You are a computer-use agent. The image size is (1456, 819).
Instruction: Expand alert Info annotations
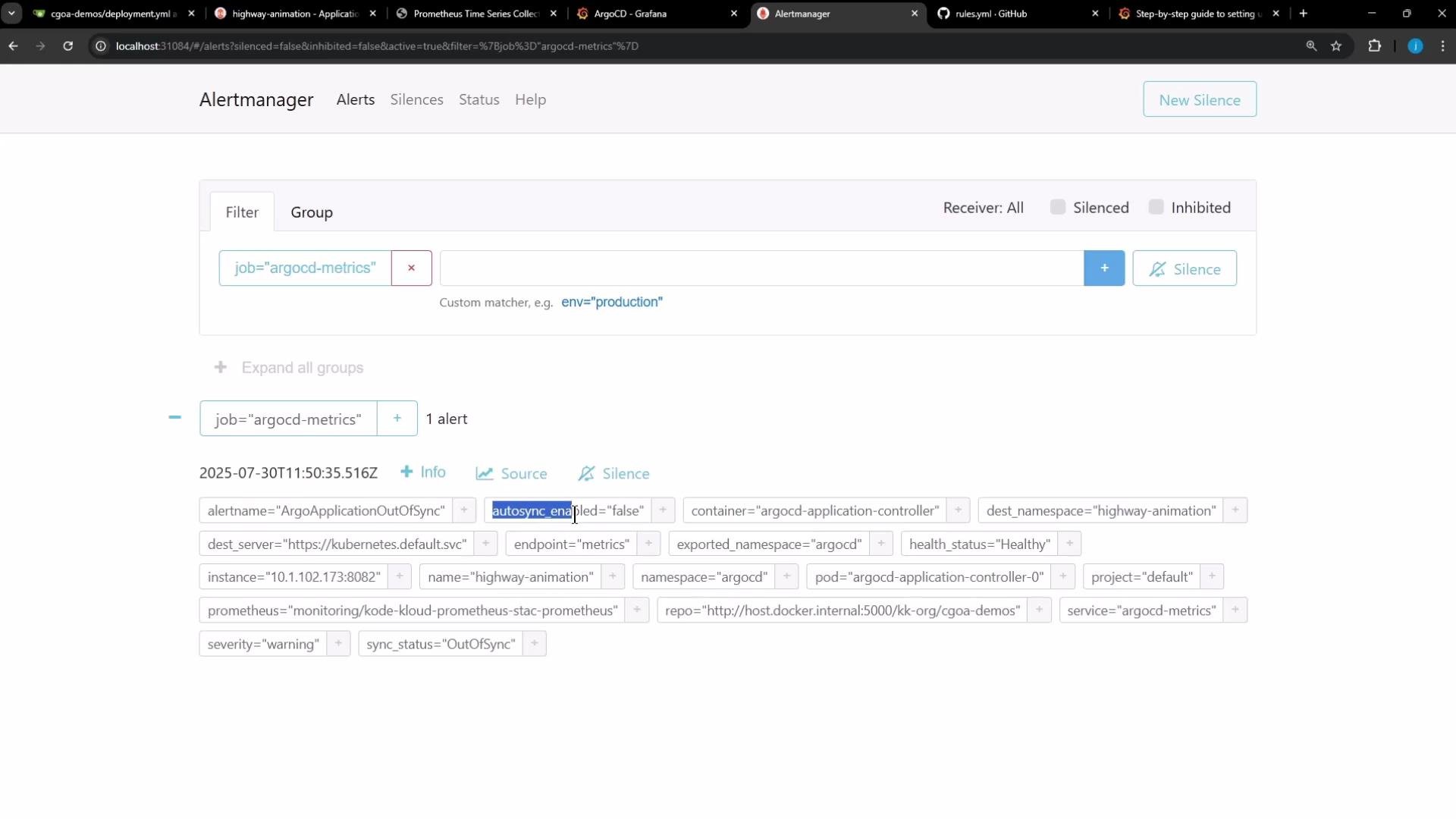point(423,472)
